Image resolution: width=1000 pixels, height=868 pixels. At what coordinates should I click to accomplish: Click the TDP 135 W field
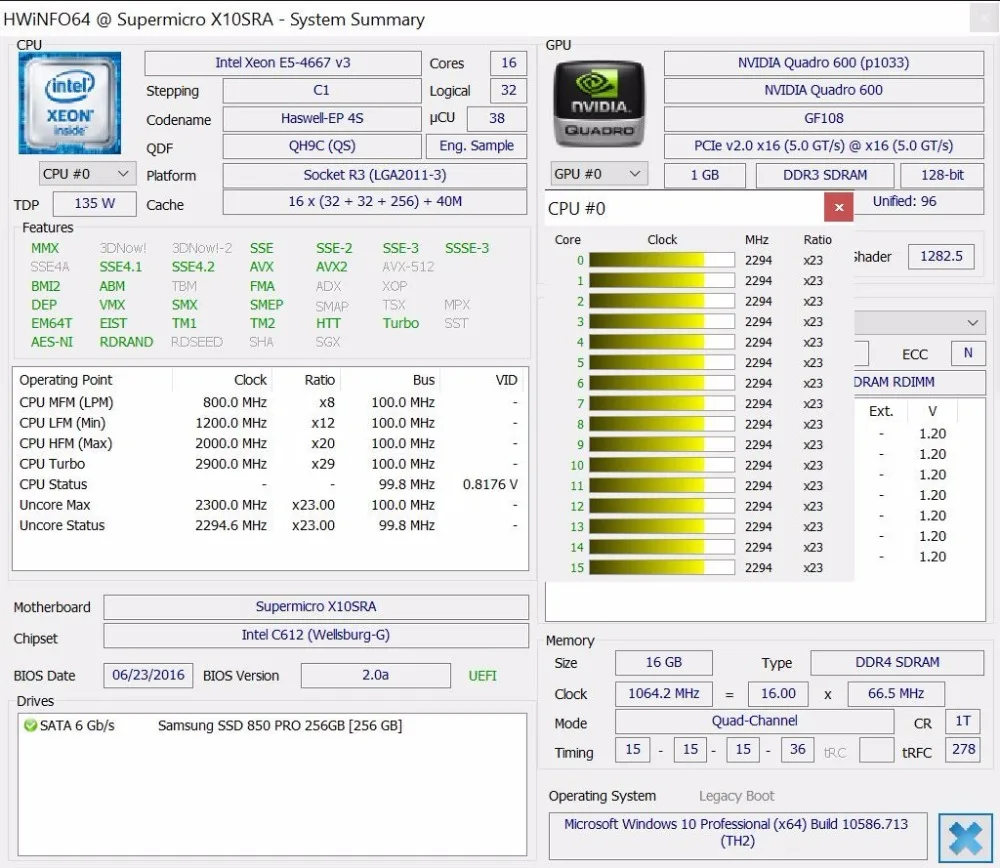pos(94,203)
